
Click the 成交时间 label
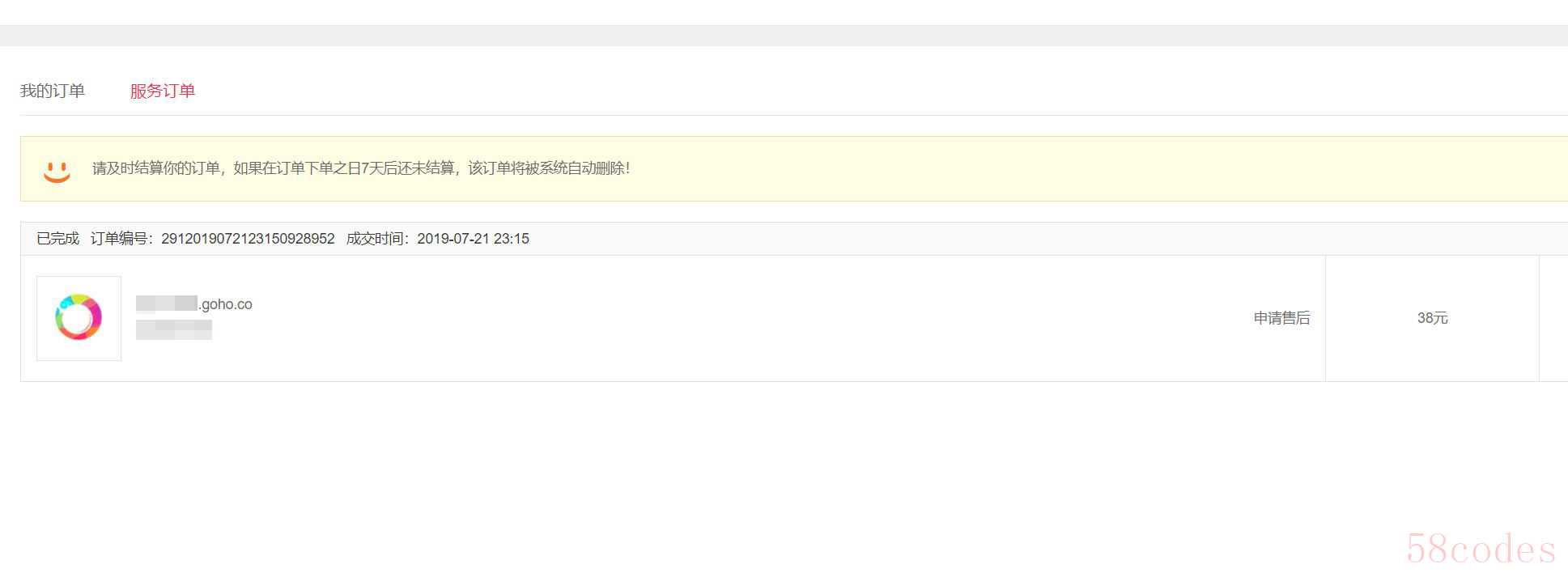click(377, 239)
